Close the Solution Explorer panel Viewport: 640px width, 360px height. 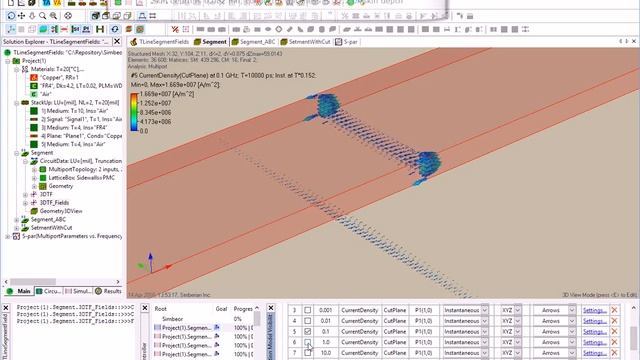[117, 41]
